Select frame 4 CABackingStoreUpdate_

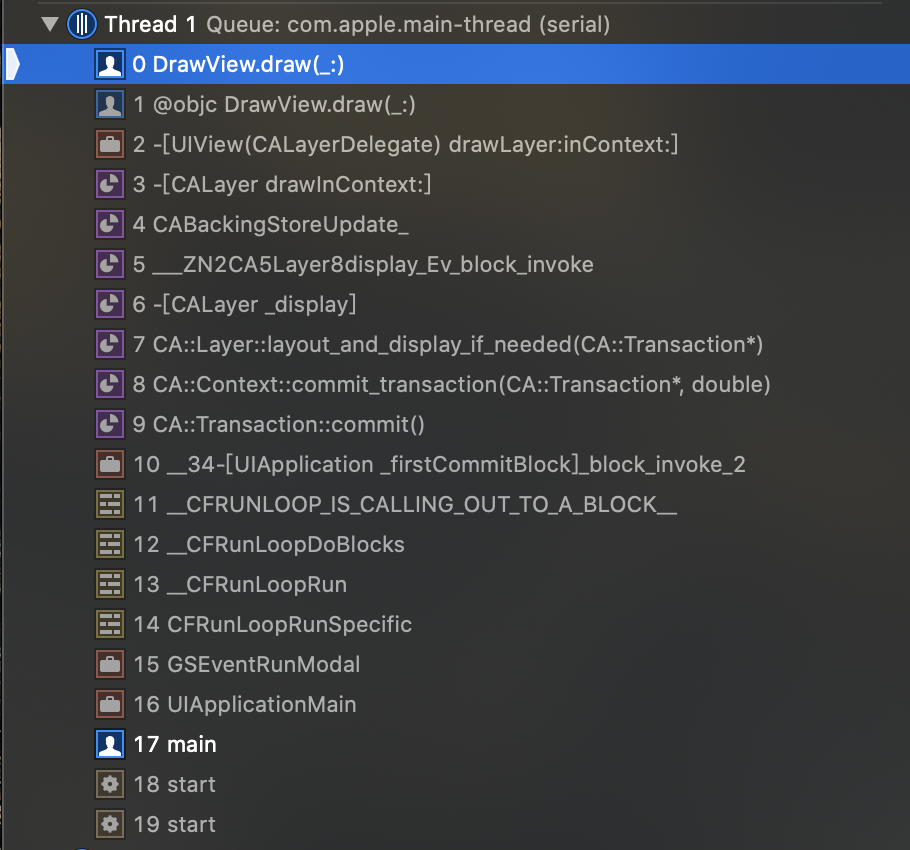pos(456,225)
